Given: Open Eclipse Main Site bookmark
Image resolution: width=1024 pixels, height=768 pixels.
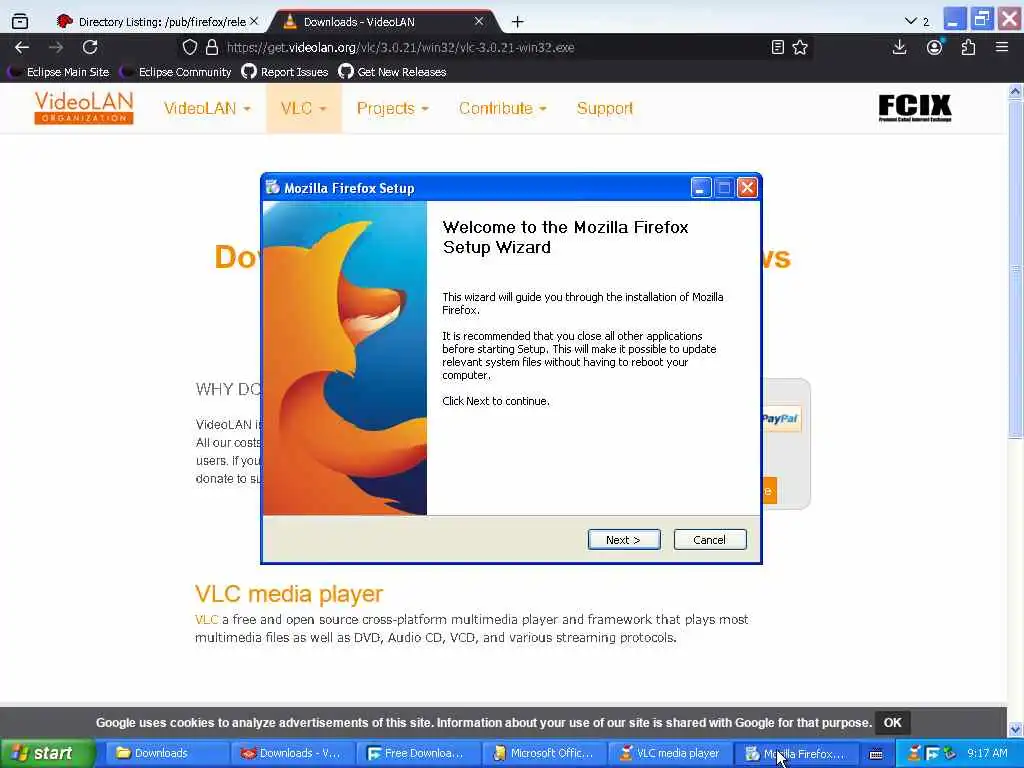Looking at the screenshot, I should pos(59,72).
